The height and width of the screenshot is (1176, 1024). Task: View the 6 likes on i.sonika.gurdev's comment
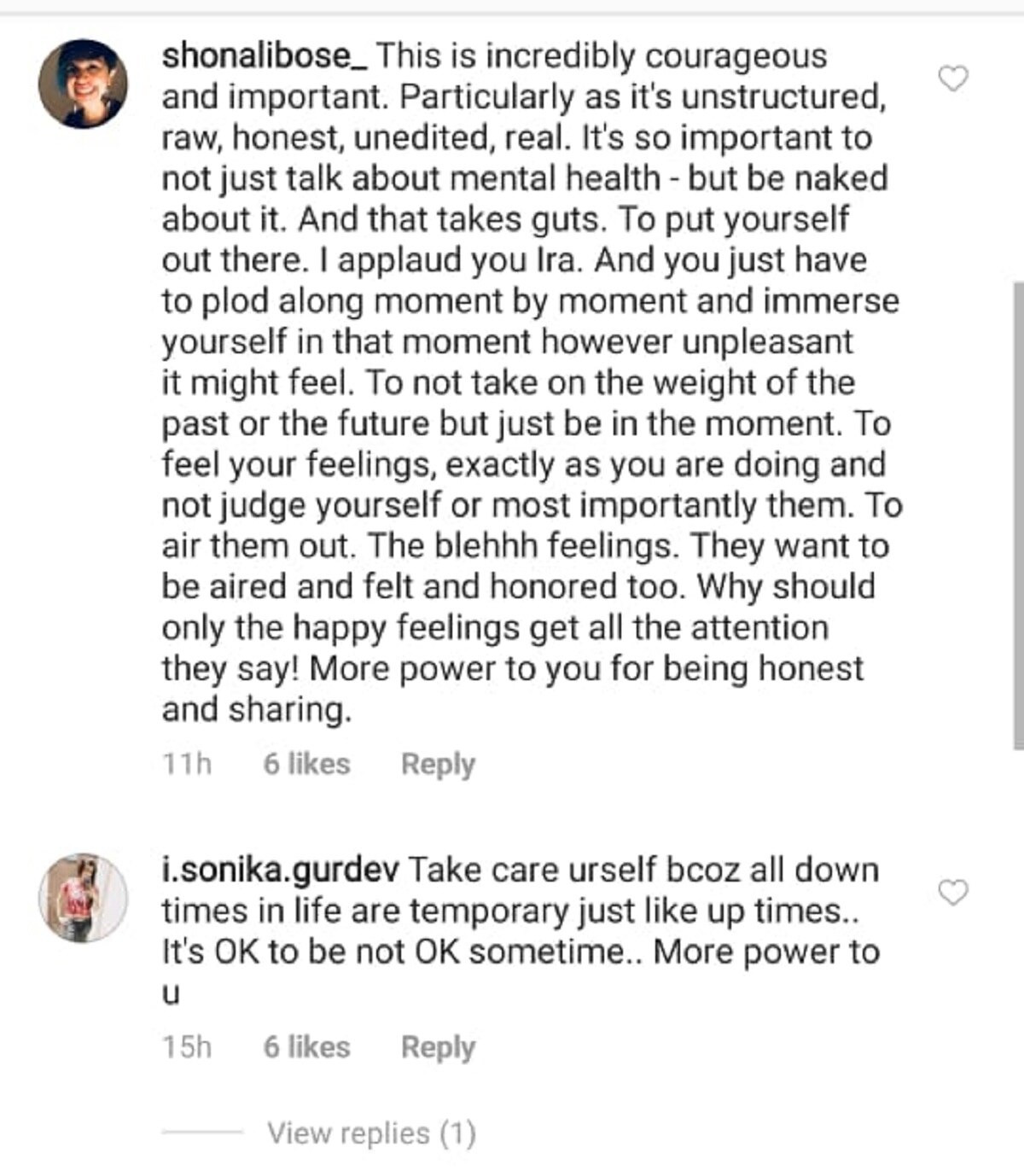[x=306, y=1047]
